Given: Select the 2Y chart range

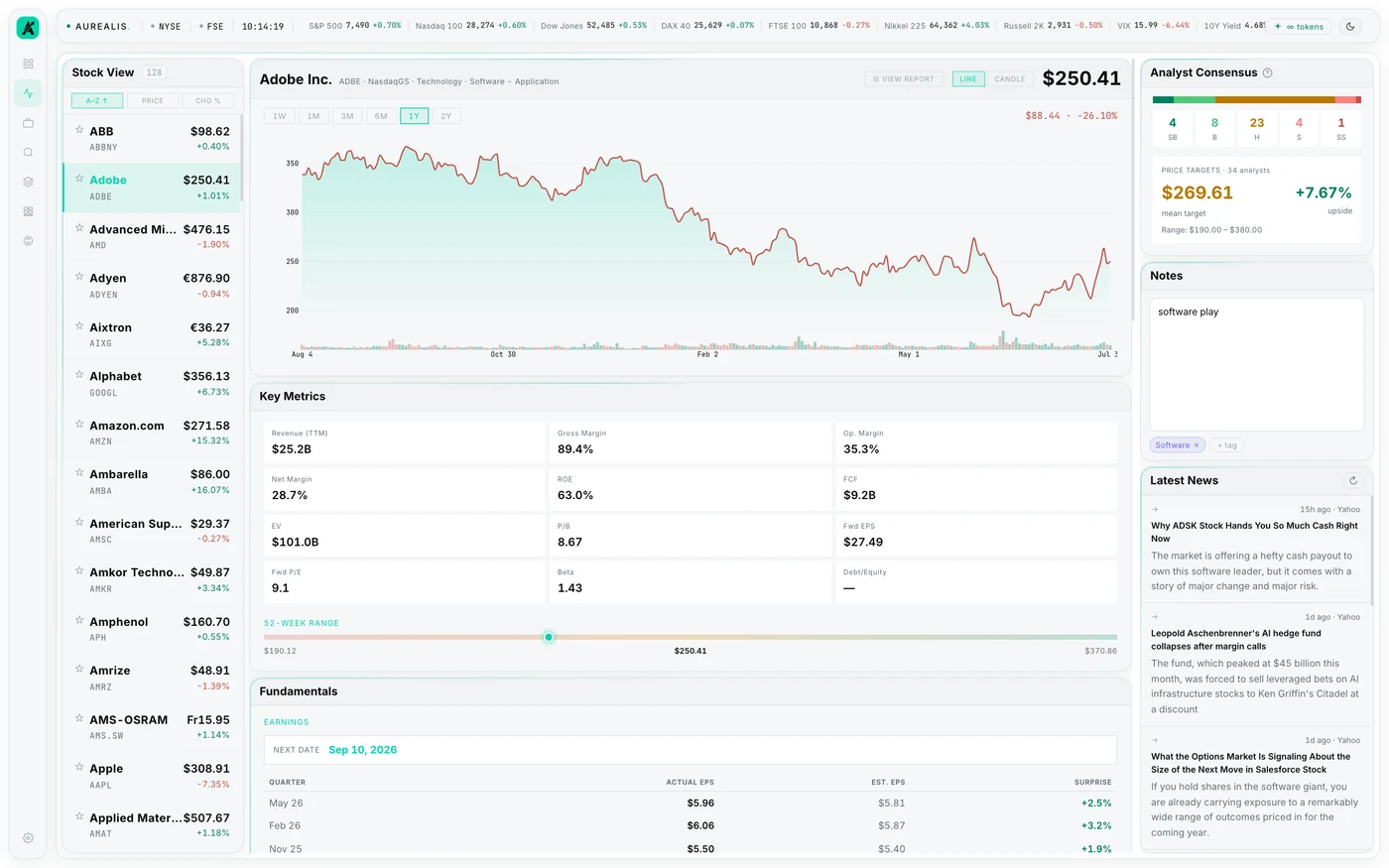Looking at the screenshot, I should coord(446,116).
